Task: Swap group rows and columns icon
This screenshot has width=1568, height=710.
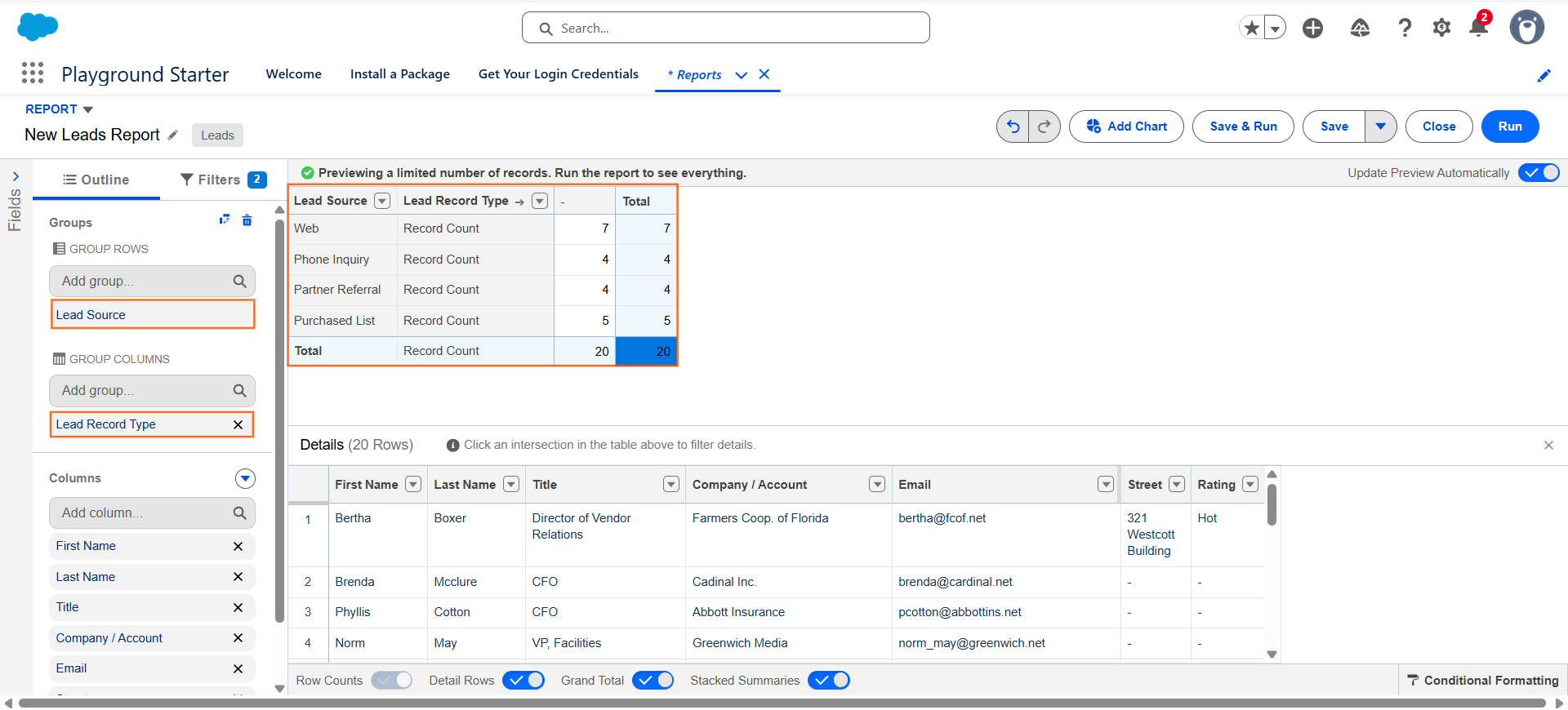Action: coord(225,220)
